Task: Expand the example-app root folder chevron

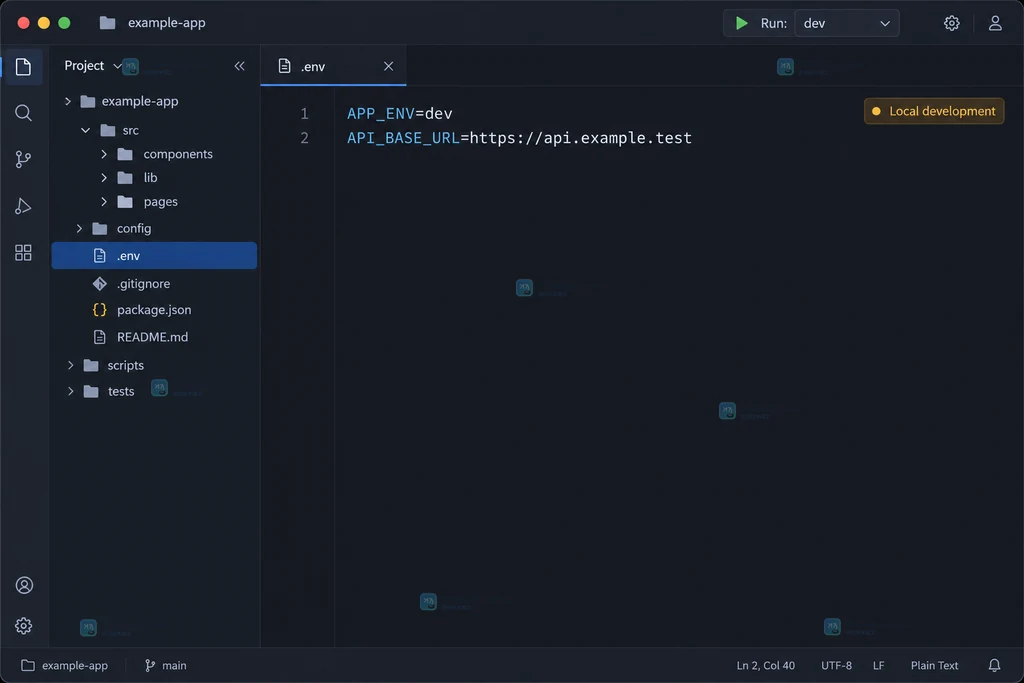Action: [68, 101]
